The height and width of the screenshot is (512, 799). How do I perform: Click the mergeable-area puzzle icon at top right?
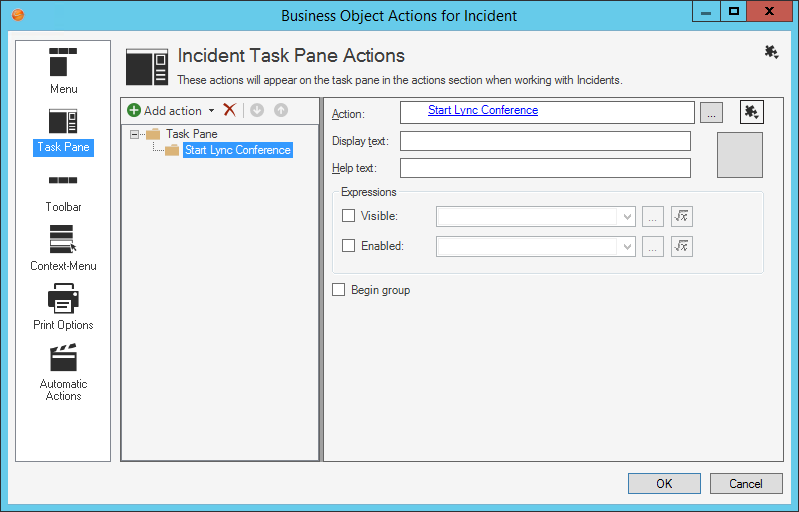click(771, 52)
